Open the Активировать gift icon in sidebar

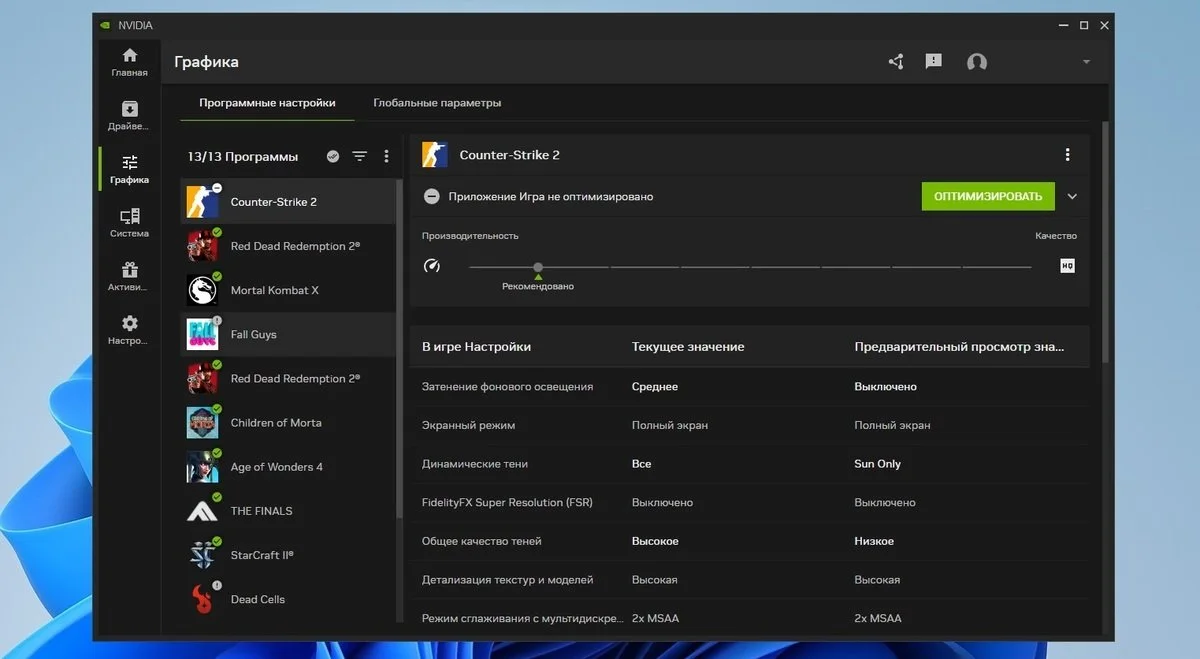click(129, 277)
